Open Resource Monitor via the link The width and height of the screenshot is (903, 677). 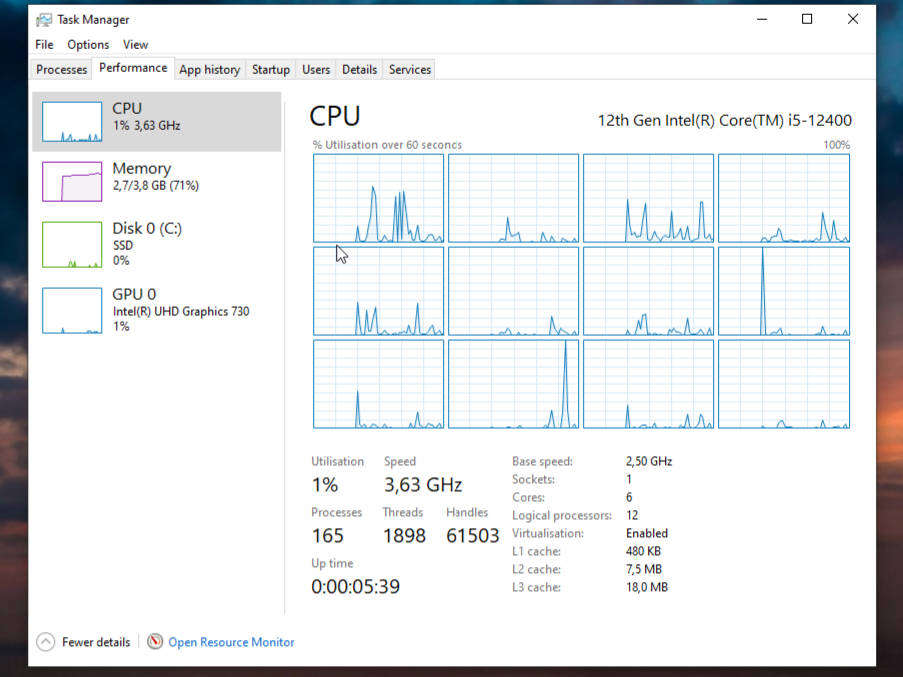(231, 642)
